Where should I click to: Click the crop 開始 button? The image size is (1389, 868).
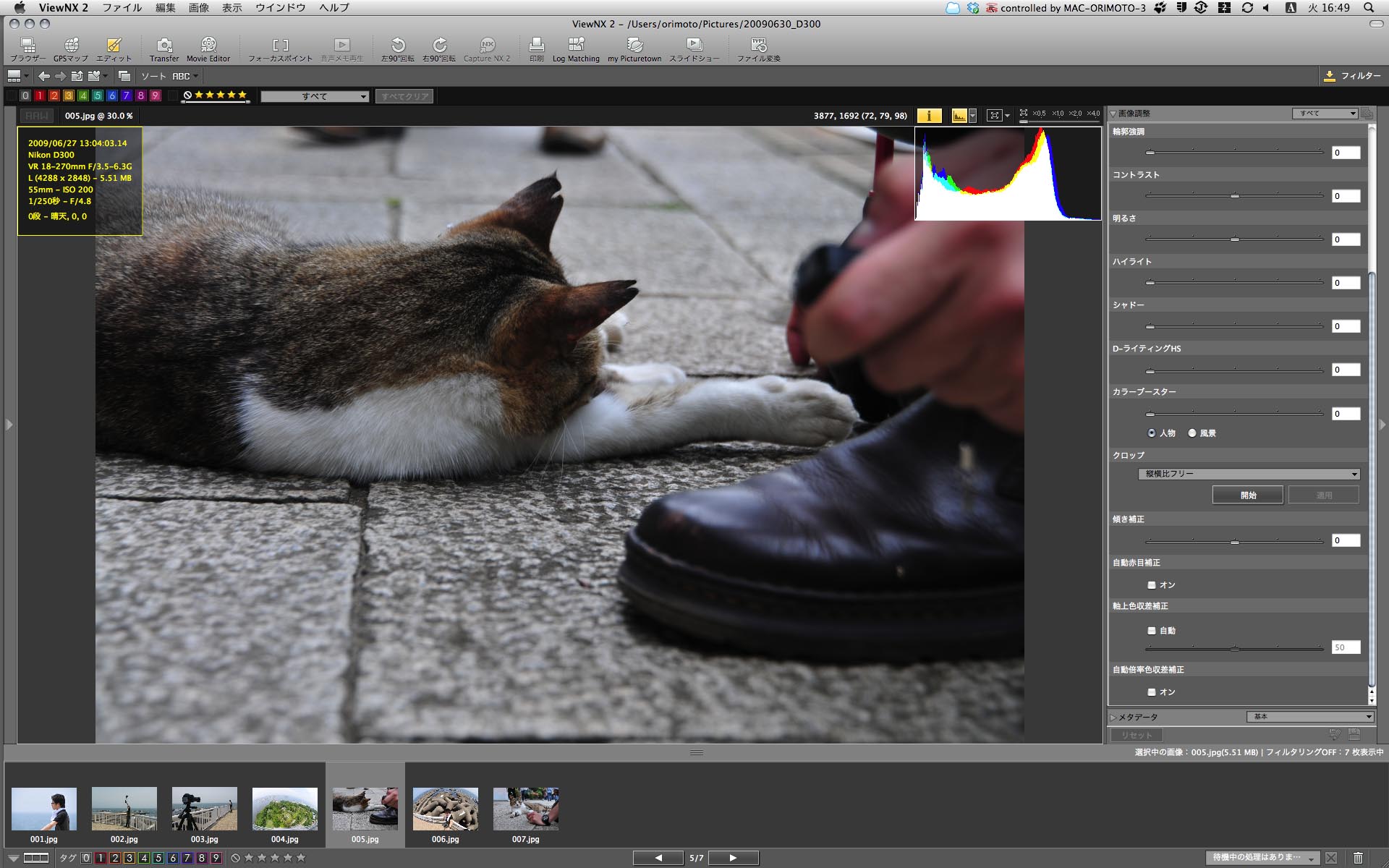pos(1248,495)
